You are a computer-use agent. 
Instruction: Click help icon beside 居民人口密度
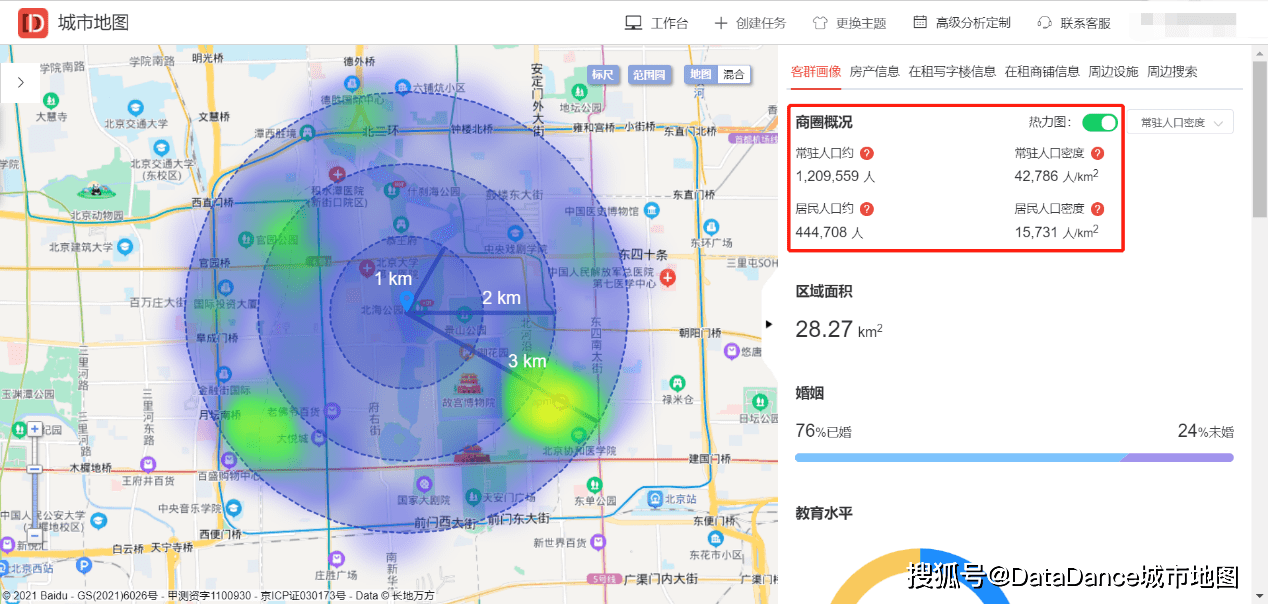click(1097, 209)
